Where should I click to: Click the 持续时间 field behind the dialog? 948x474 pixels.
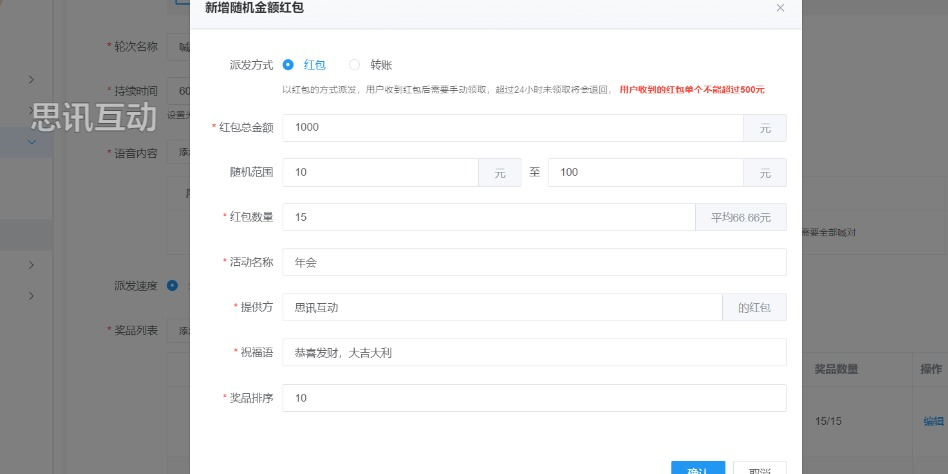coord(180,91)
